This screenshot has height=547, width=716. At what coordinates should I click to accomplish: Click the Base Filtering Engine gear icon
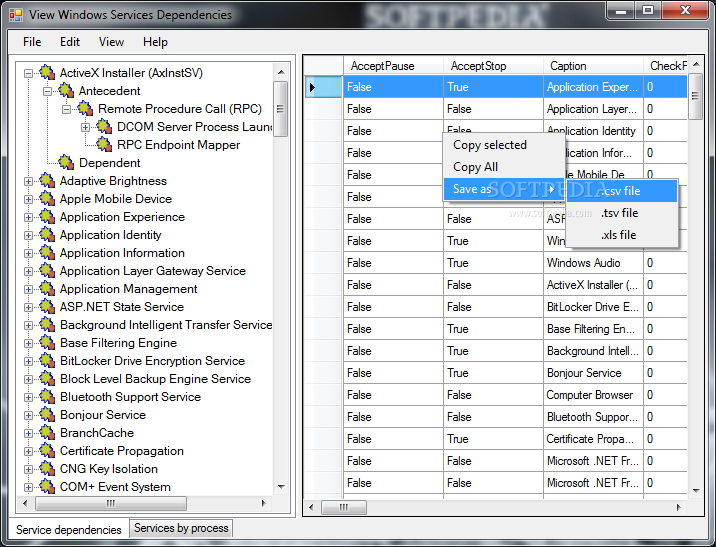point(47,343)
